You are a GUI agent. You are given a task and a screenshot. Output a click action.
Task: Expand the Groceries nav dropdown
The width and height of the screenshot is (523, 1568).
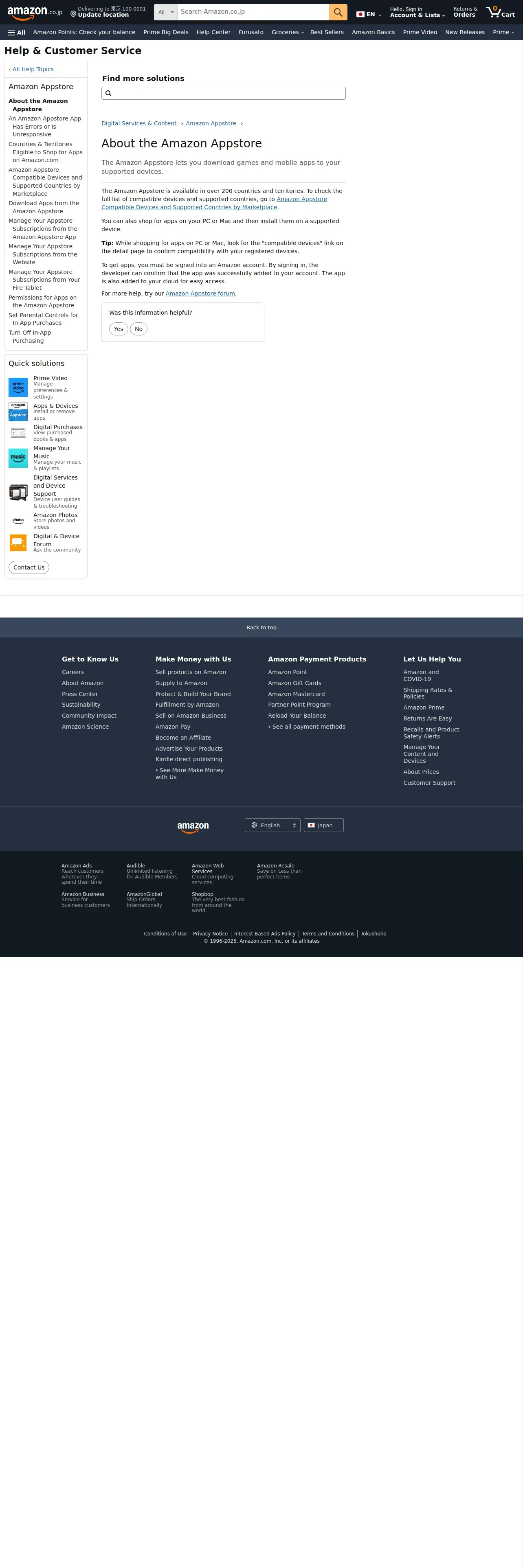tap(288, 32)
